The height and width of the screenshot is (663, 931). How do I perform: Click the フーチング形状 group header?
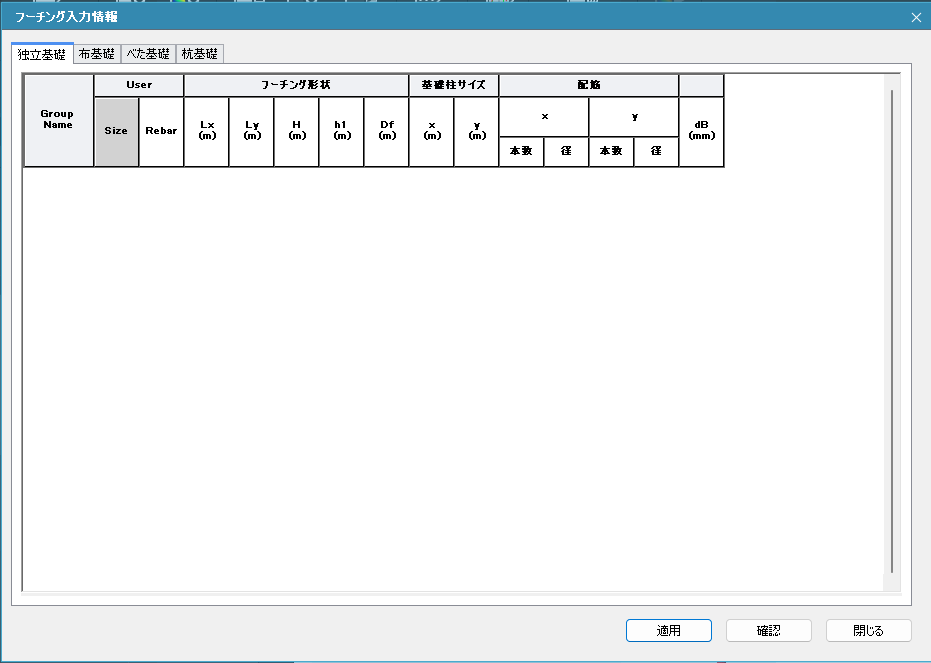tap(296, 85)
